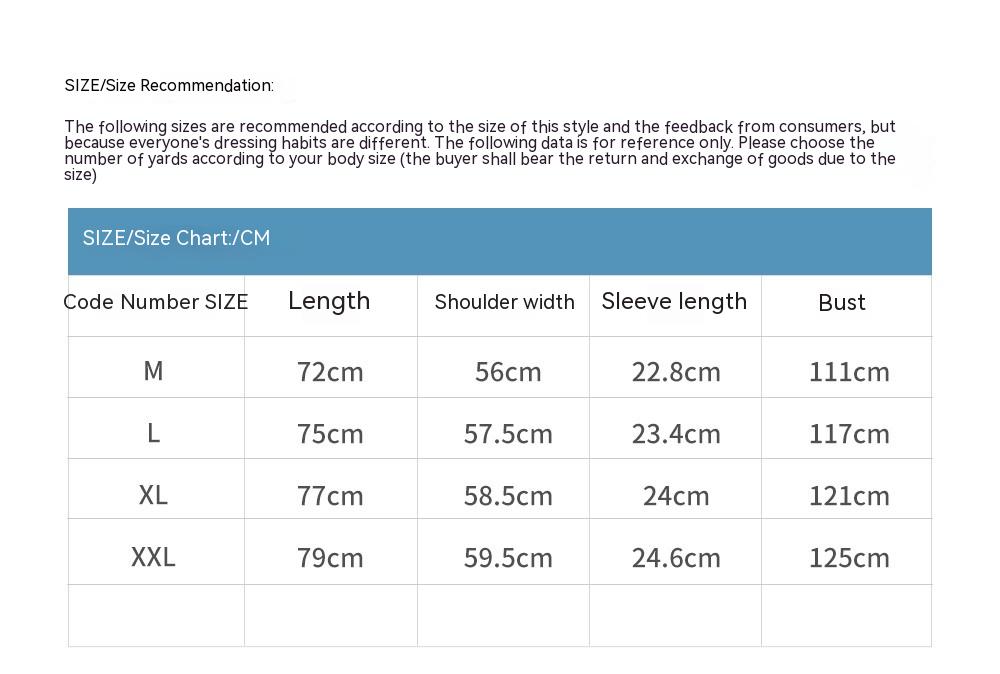Select the 58.5cm shoulder width cell
The image size is (1000, 674).
[x=508, y=496]
